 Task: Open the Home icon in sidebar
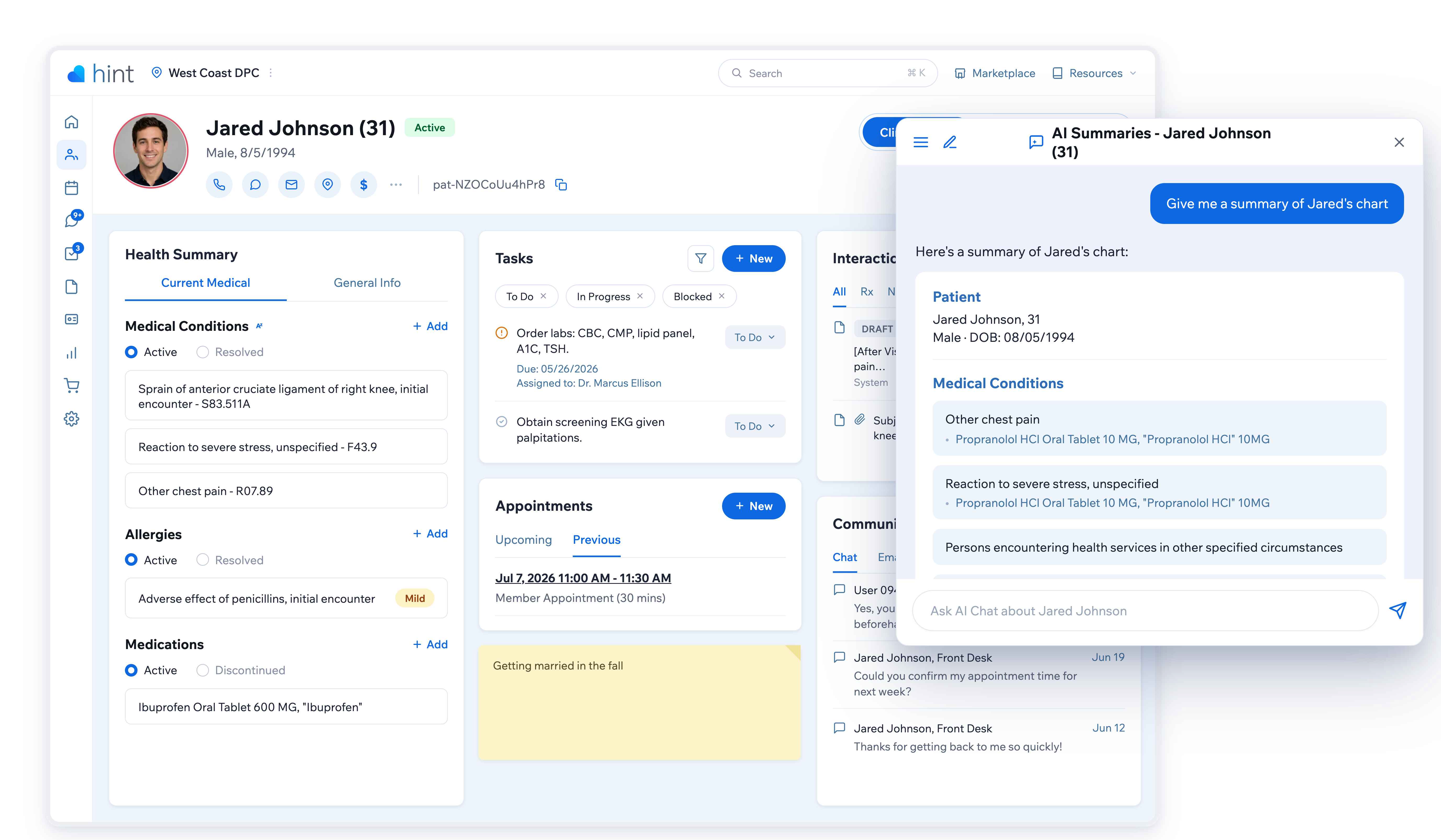pos(71,122)
